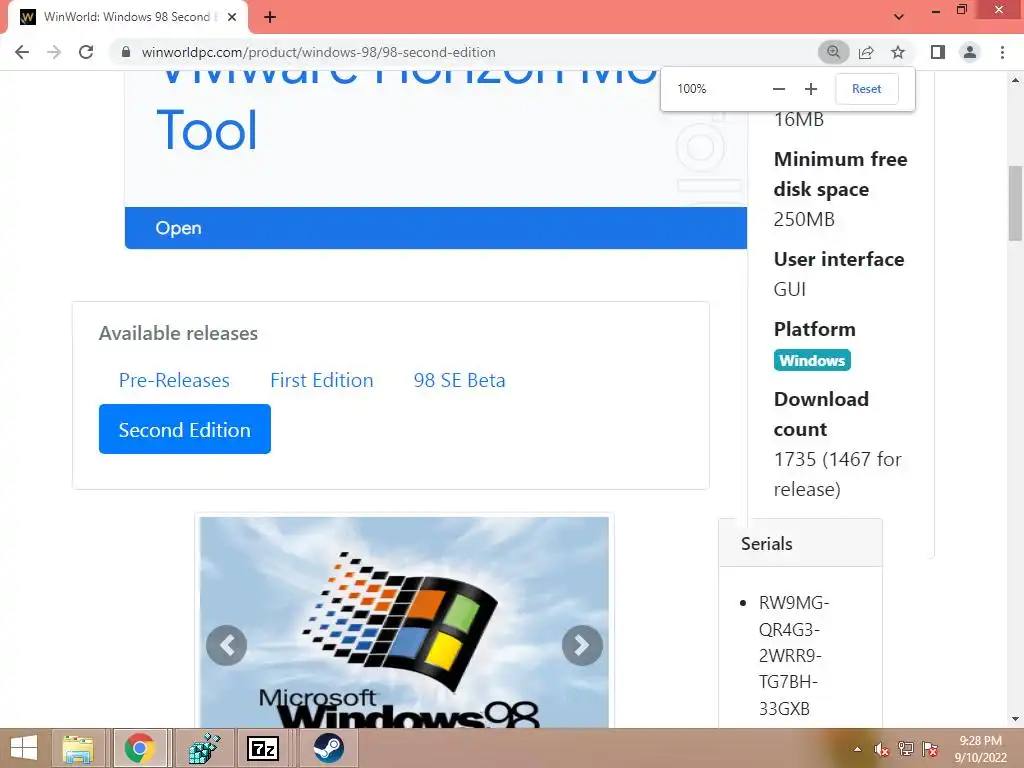Select the Pre-Releases release

(174, 380)
